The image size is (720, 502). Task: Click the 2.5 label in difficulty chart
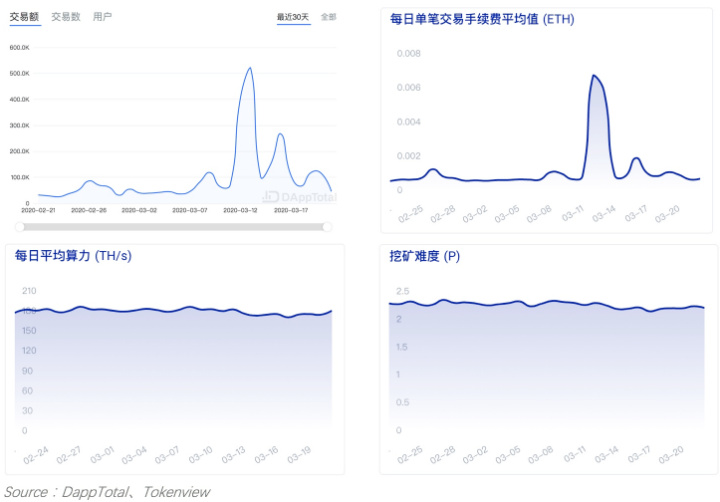coord(403,291)
